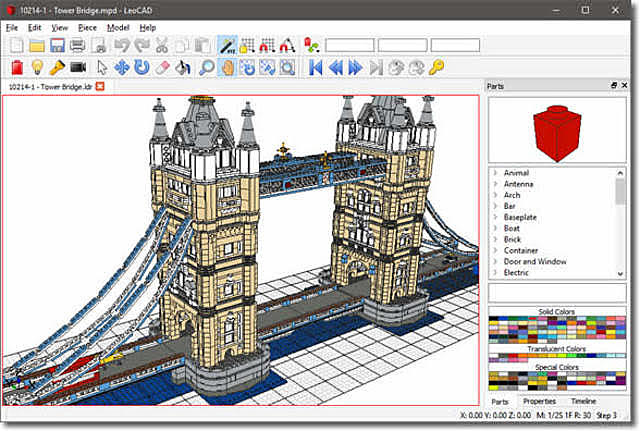Expand the Bar parts category
The width and height of the screenshot is (640, 431).
(x=495, y=206)
